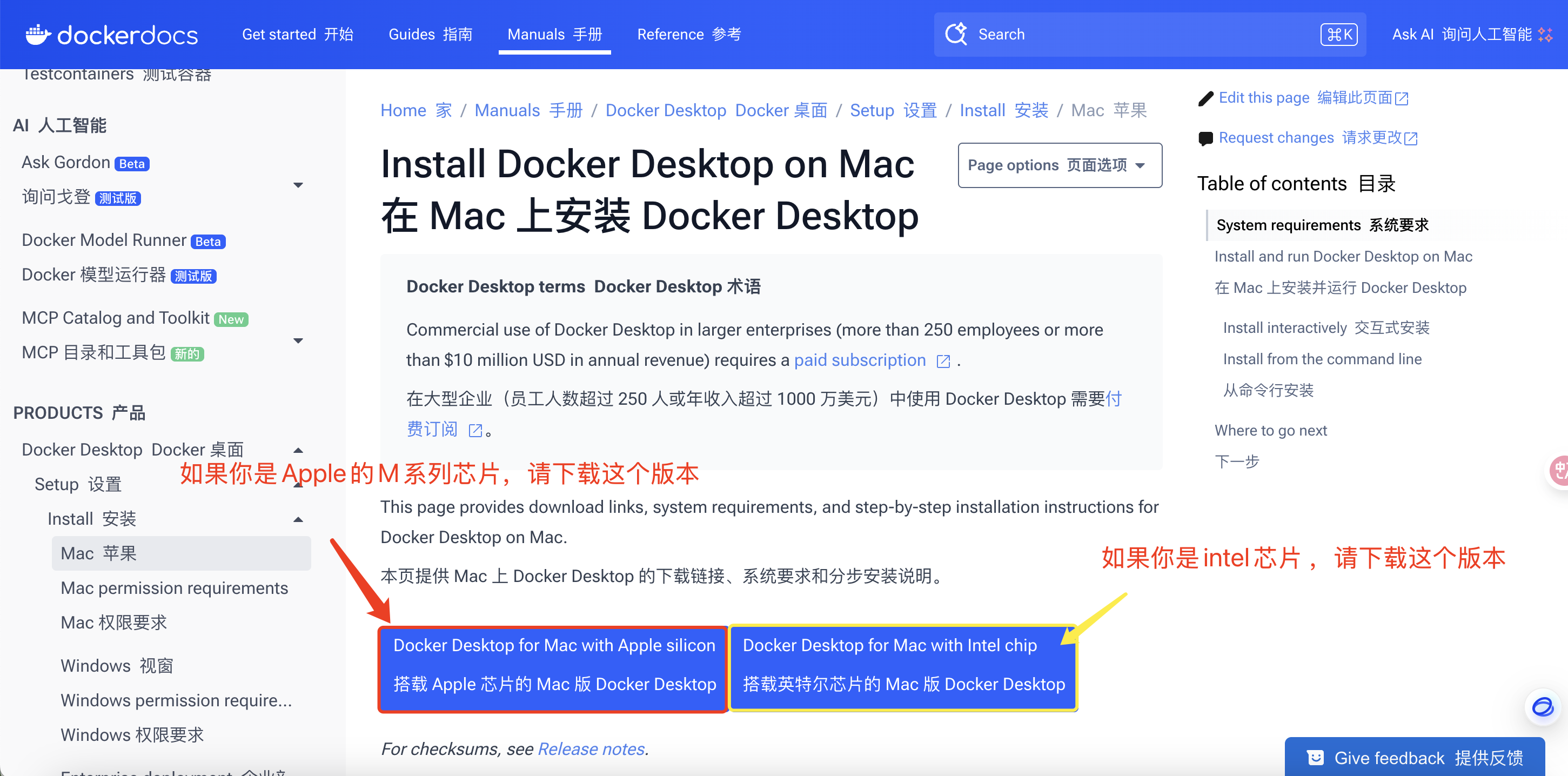Click the ⌘K keyboard shortcut badge
The image size is (1568, 776).
point(1339,34)
